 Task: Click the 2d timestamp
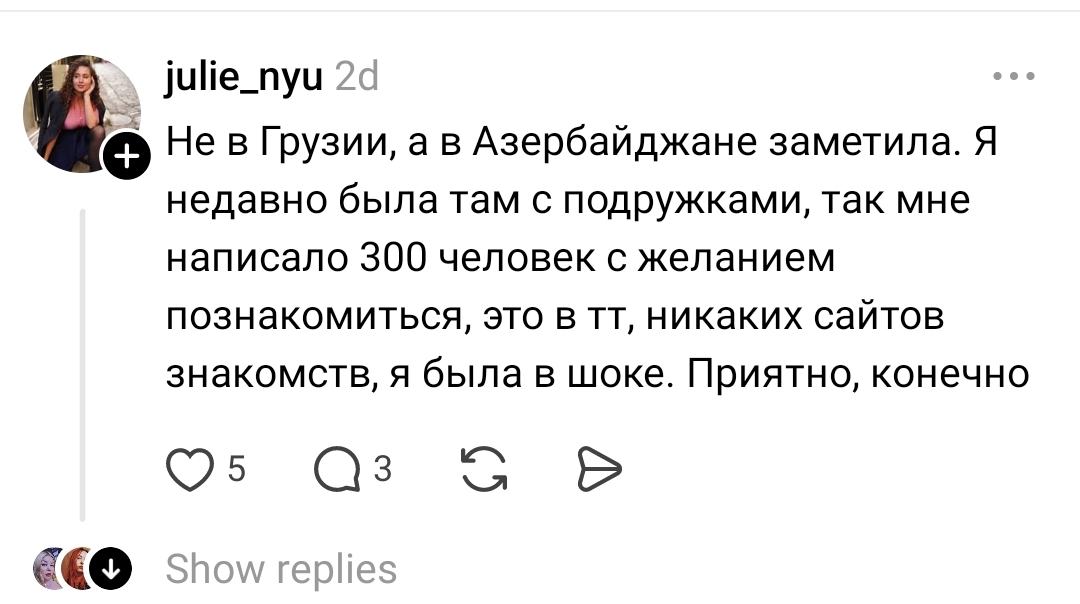tap(356, 76)
